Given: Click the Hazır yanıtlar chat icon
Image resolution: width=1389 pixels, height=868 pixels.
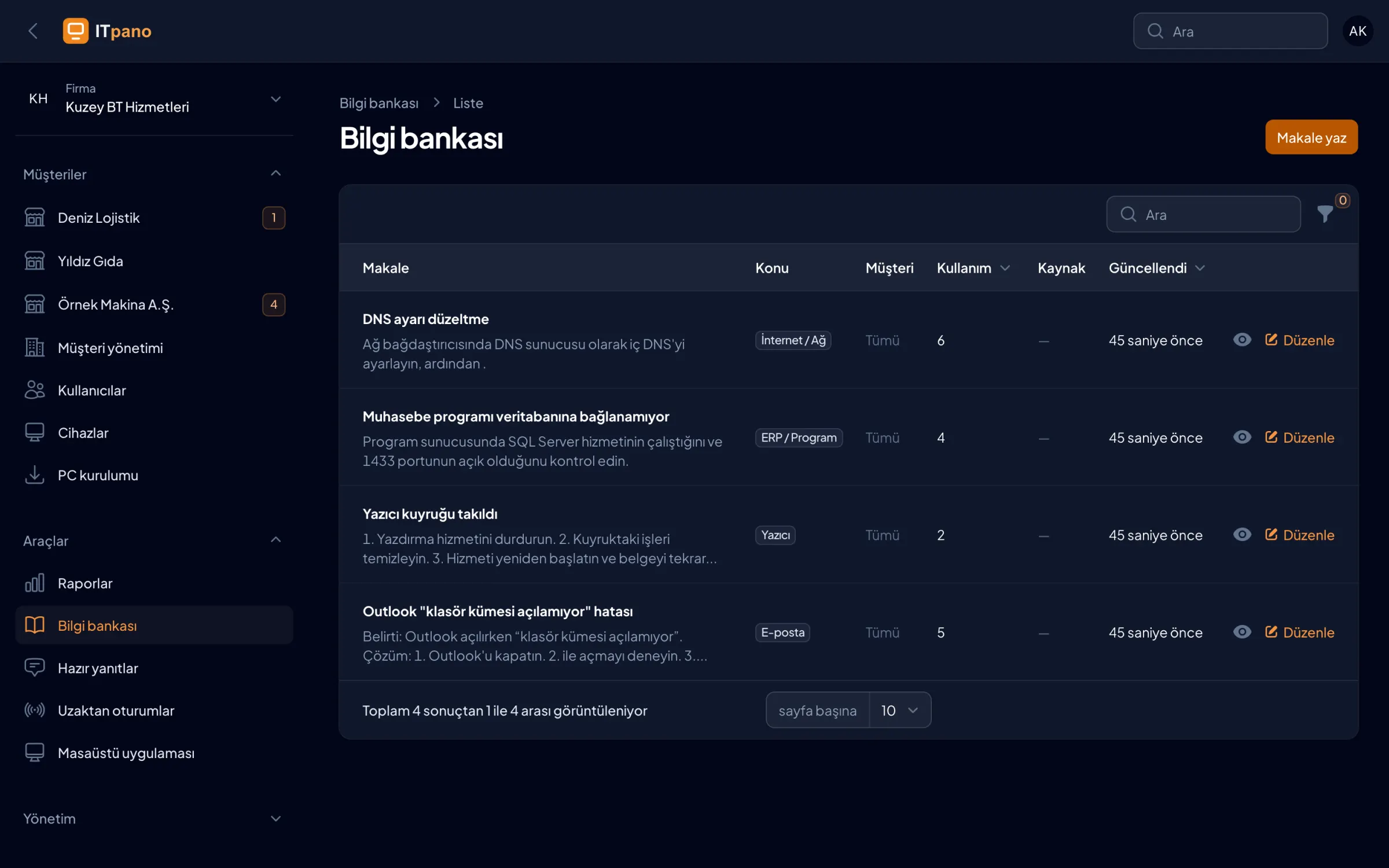Looking at the screenshot, I should (35, 668).
